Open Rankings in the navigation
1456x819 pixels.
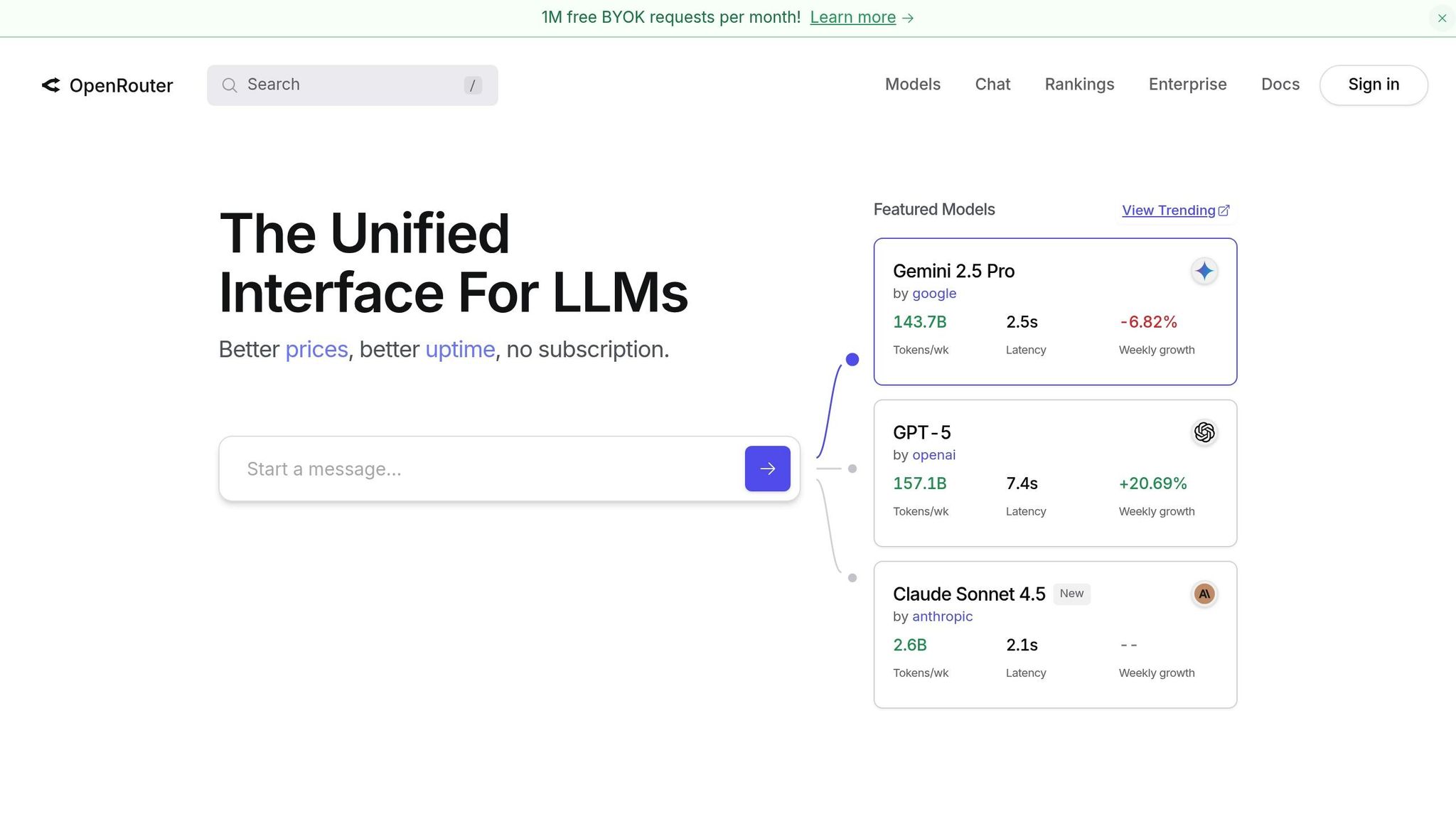click(x=1079, y=85)
